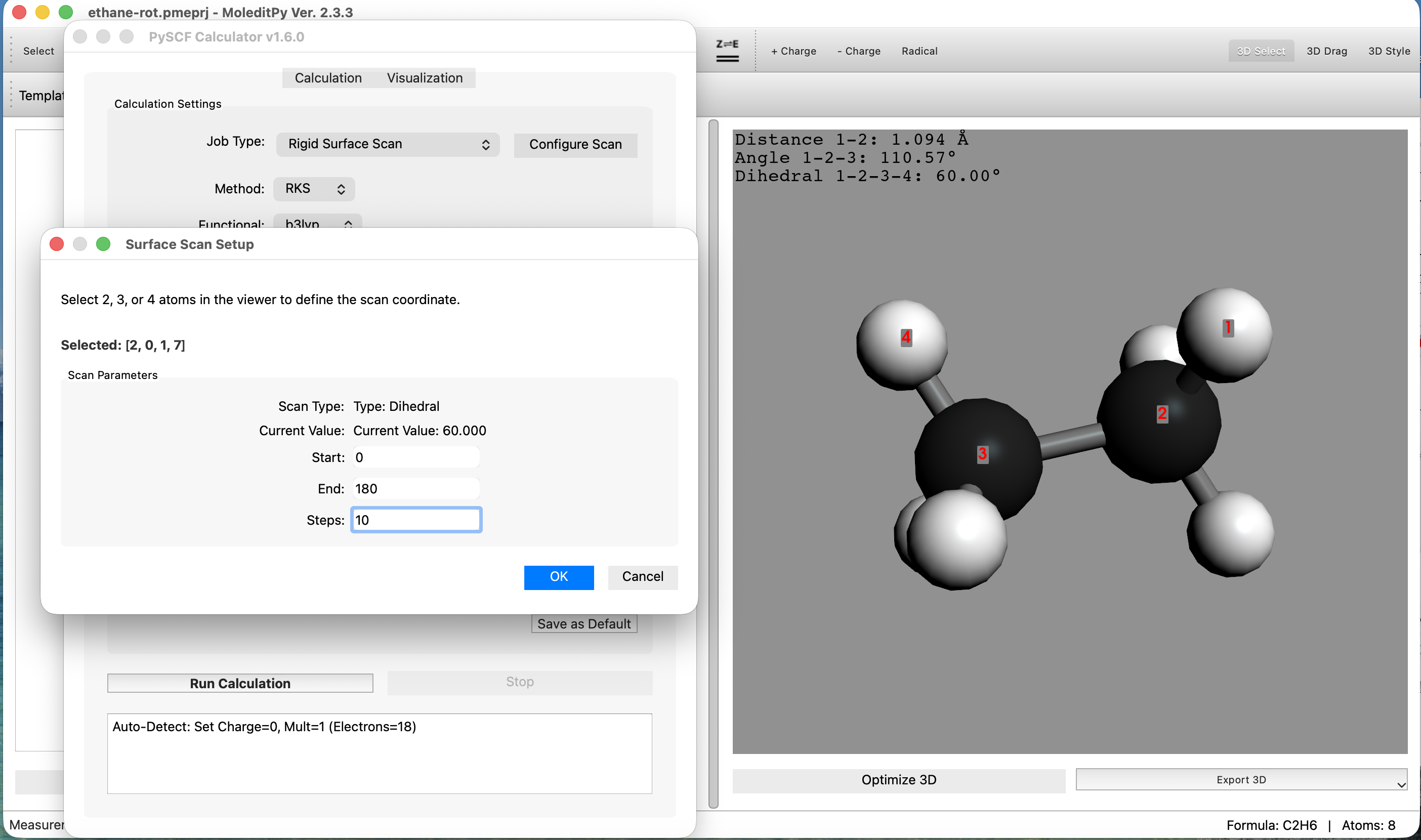Click inside the Steps input field

click(x=416, y=520)
